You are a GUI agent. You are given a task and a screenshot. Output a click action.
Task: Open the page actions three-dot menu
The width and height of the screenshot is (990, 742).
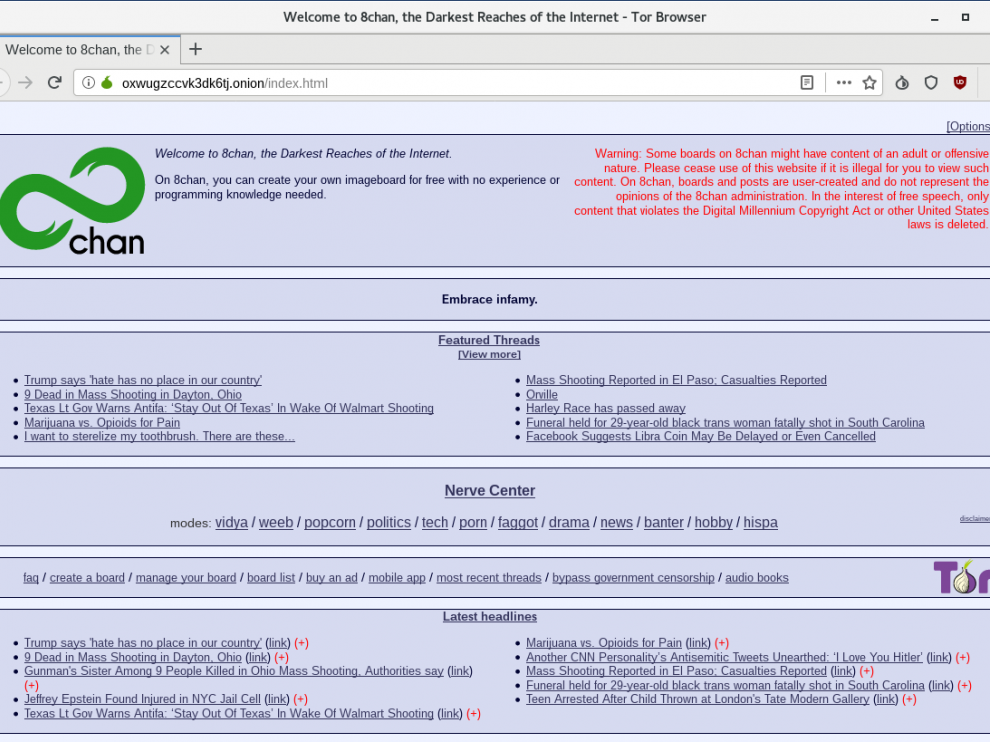pos(844,83)
